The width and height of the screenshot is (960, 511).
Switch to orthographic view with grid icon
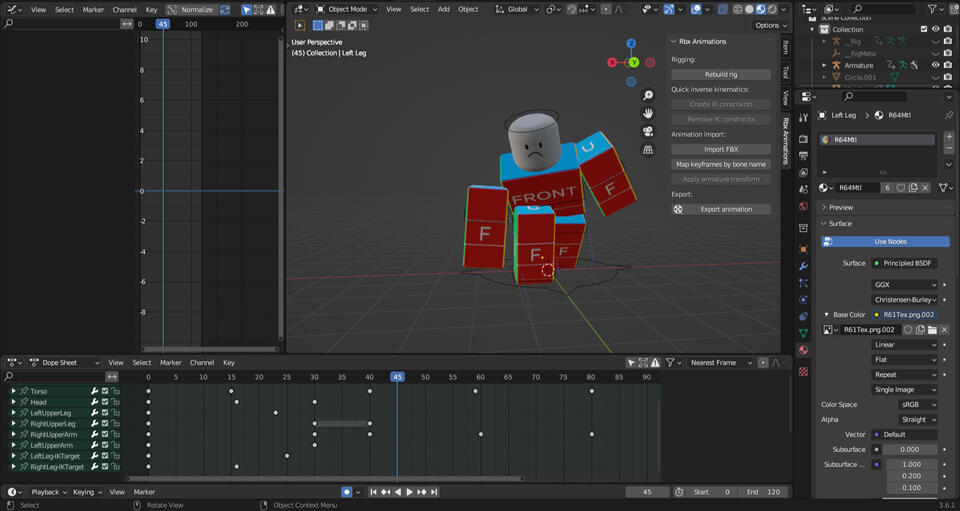pos(648,150)
